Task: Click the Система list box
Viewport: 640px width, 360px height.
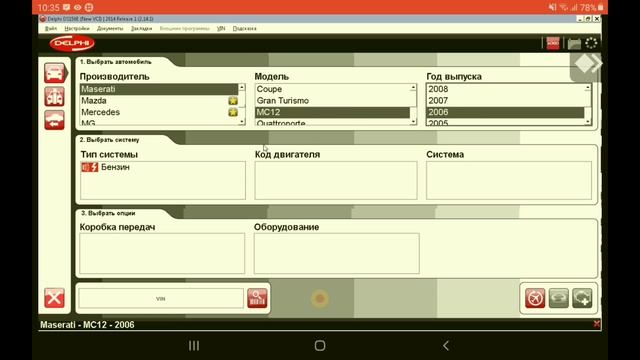Action: point(509,180)
